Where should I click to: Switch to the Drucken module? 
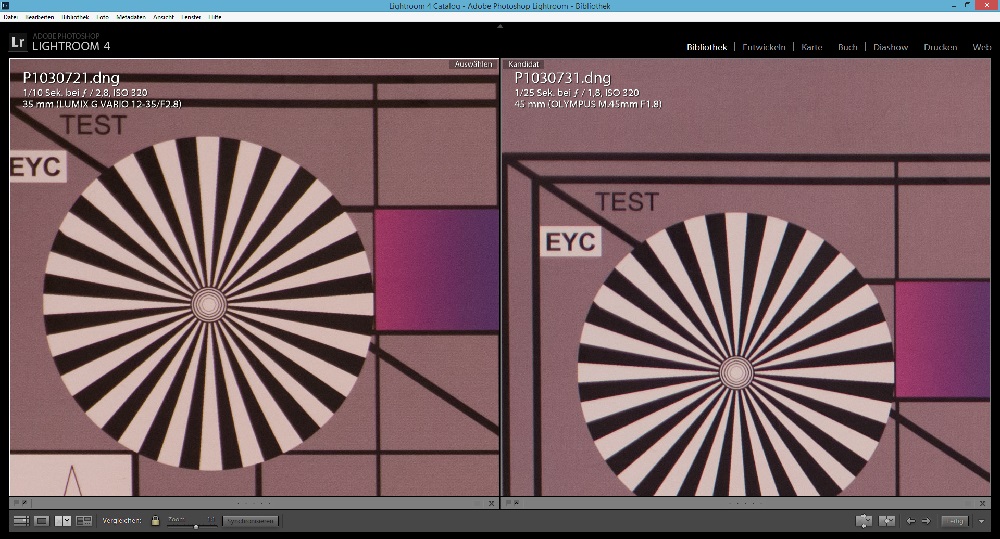tap(940, 47)
